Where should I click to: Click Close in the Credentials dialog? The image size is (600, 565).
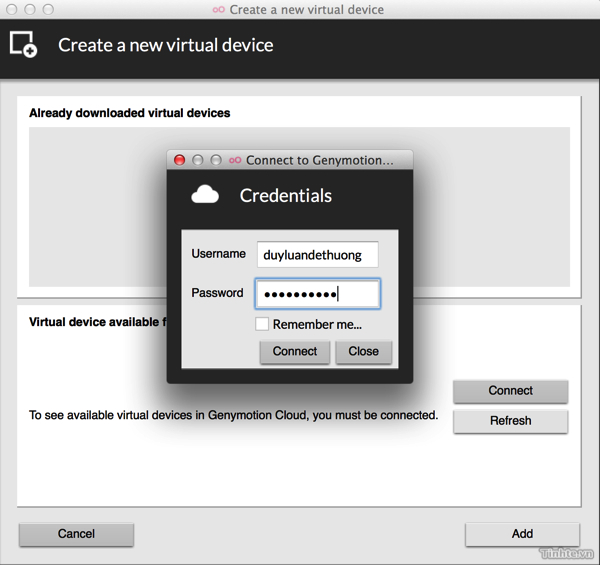364,351
